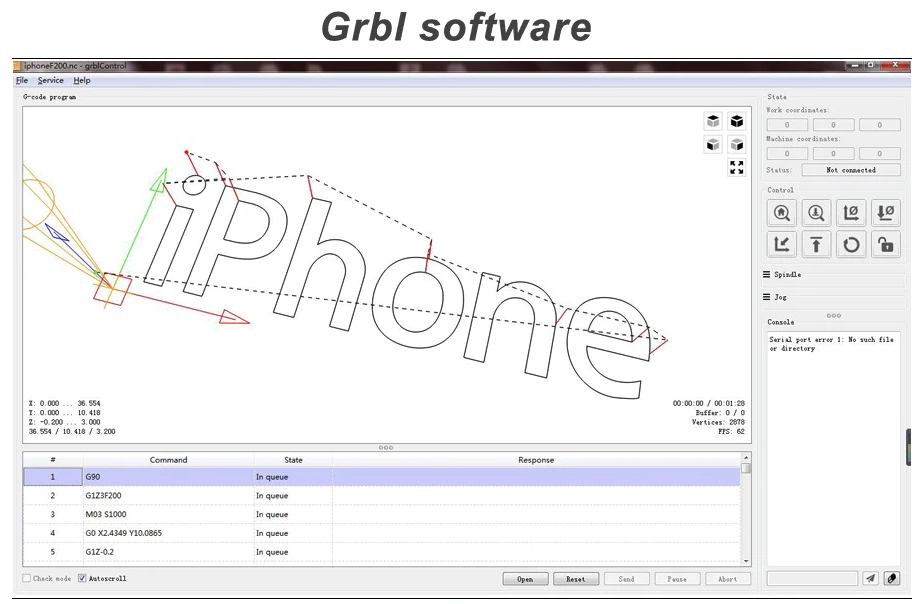Click the 'FPS: 62' readout
Image resolution: width=922 pixels, height=604 pixels.
731,432
